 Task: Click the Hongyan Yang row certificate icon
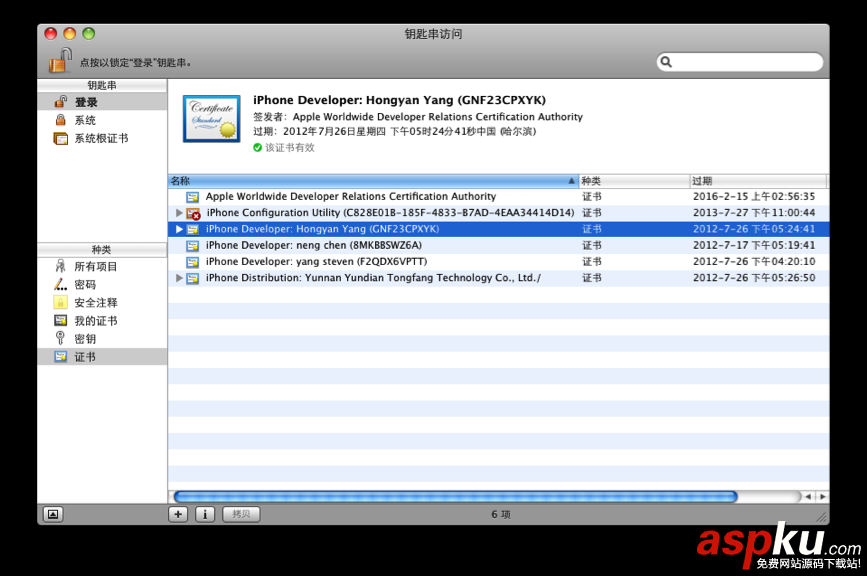192,229
